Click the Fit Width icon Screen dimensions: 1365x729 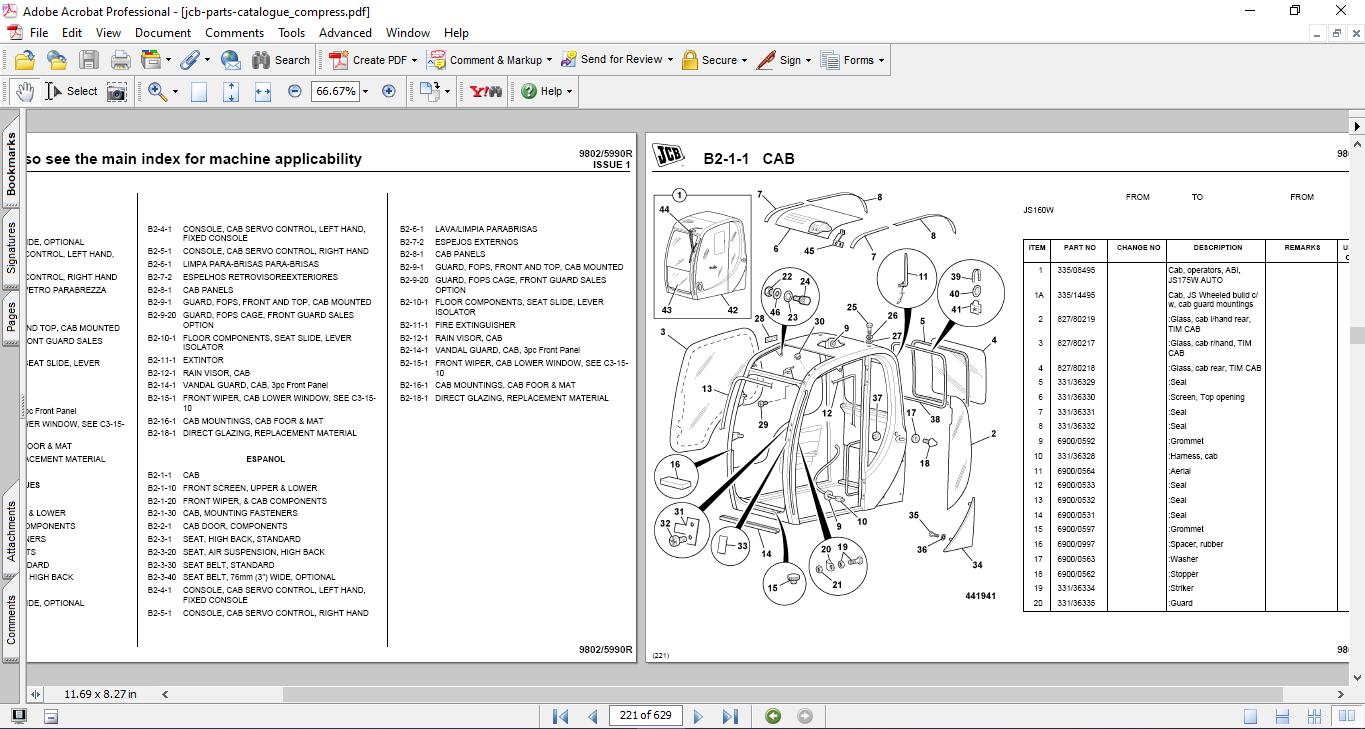coord(263,91)
